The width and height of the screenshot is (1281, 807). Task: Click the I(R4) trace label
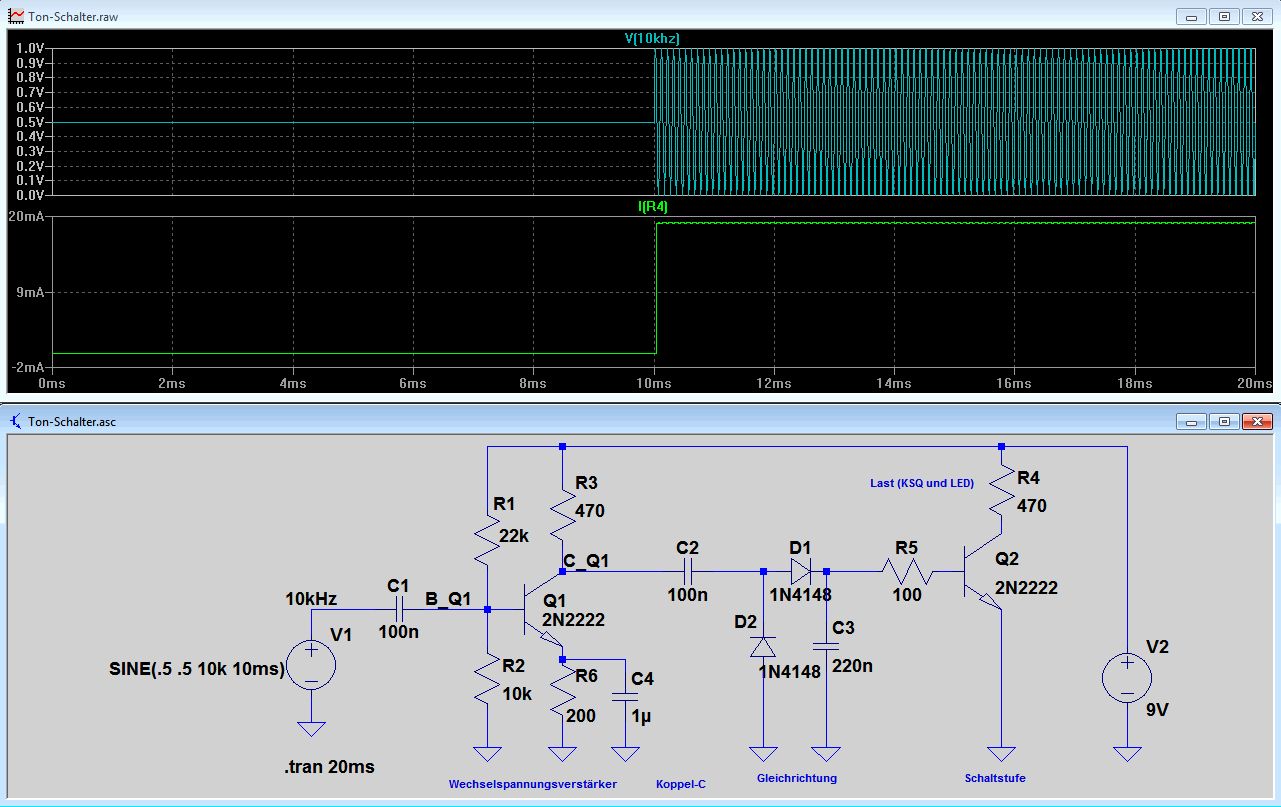click(x=652, y=207)
